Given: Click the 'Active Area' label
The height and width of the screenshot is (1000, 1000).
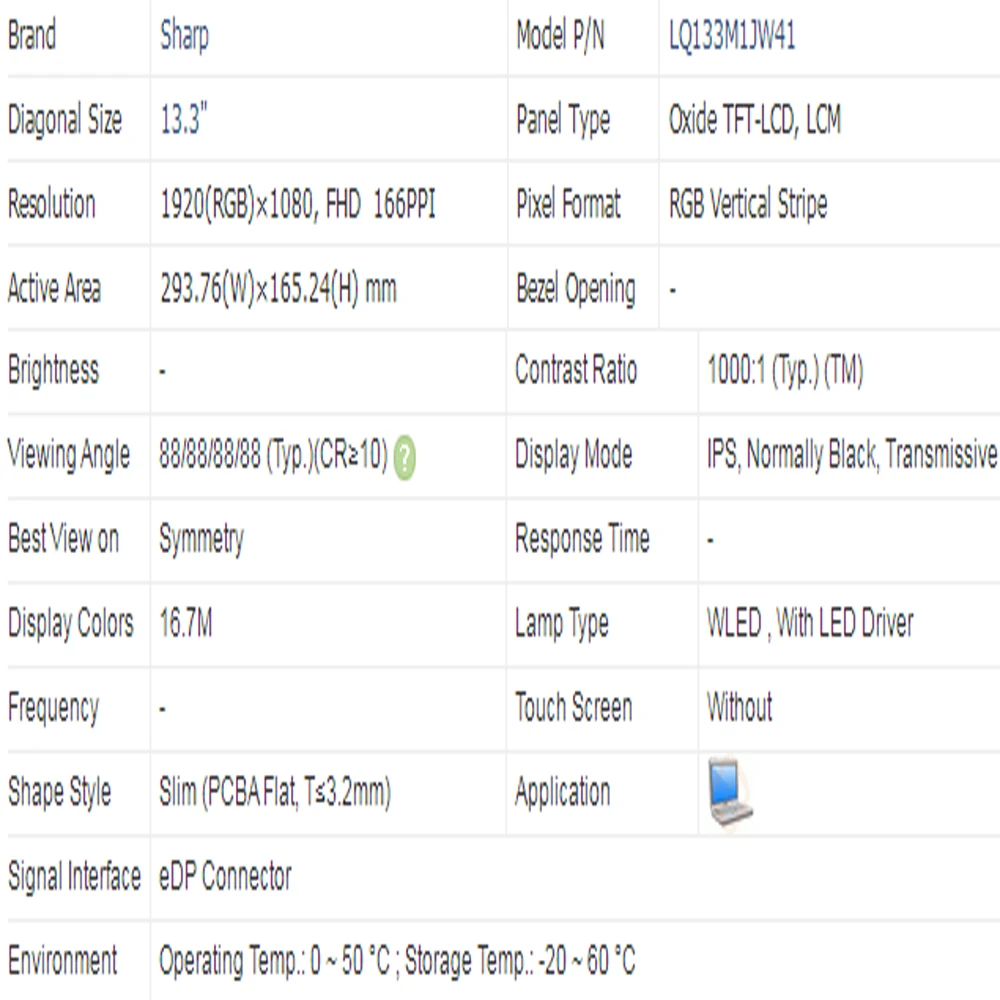Looking at the screenshot, I should pyautogui.click(x=54, y=288).
